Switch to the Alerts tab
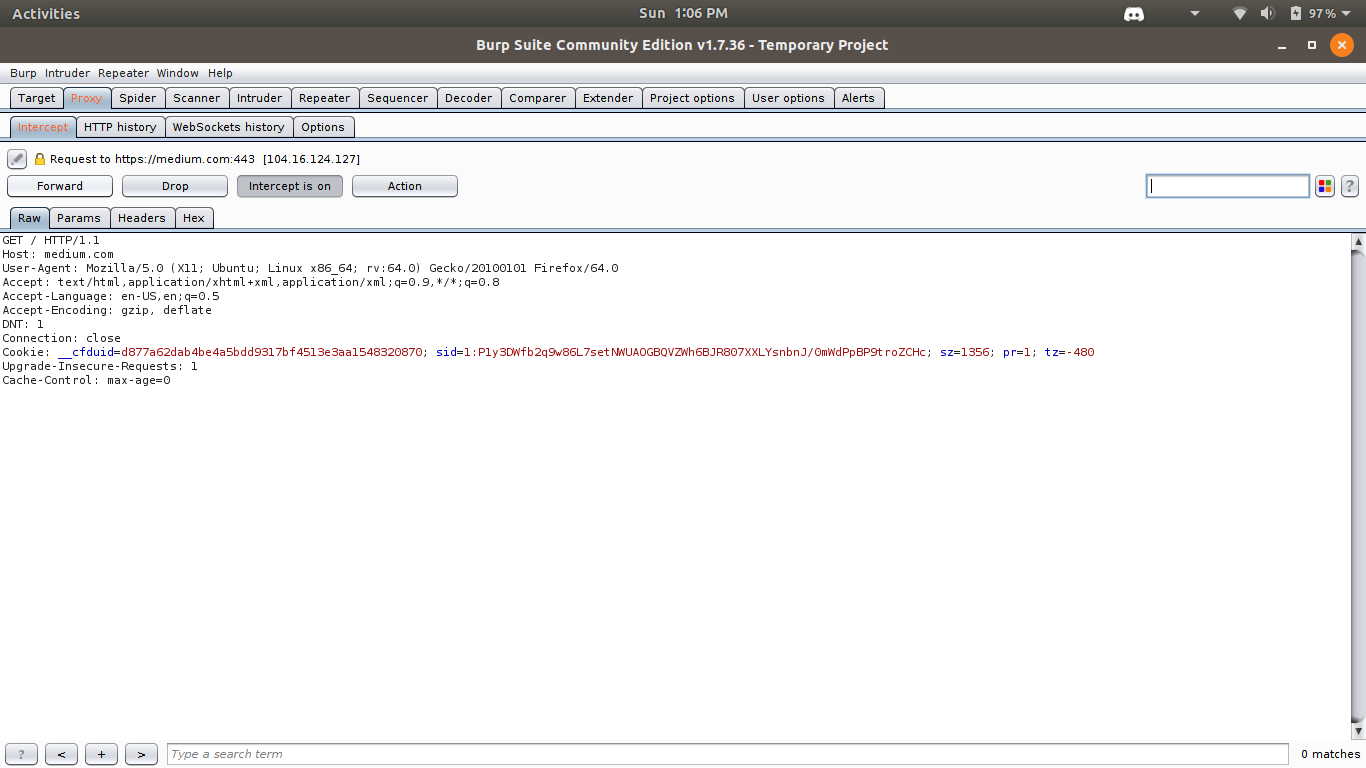The width and height of the screenshot is (1366, 768). coord(858,98)
